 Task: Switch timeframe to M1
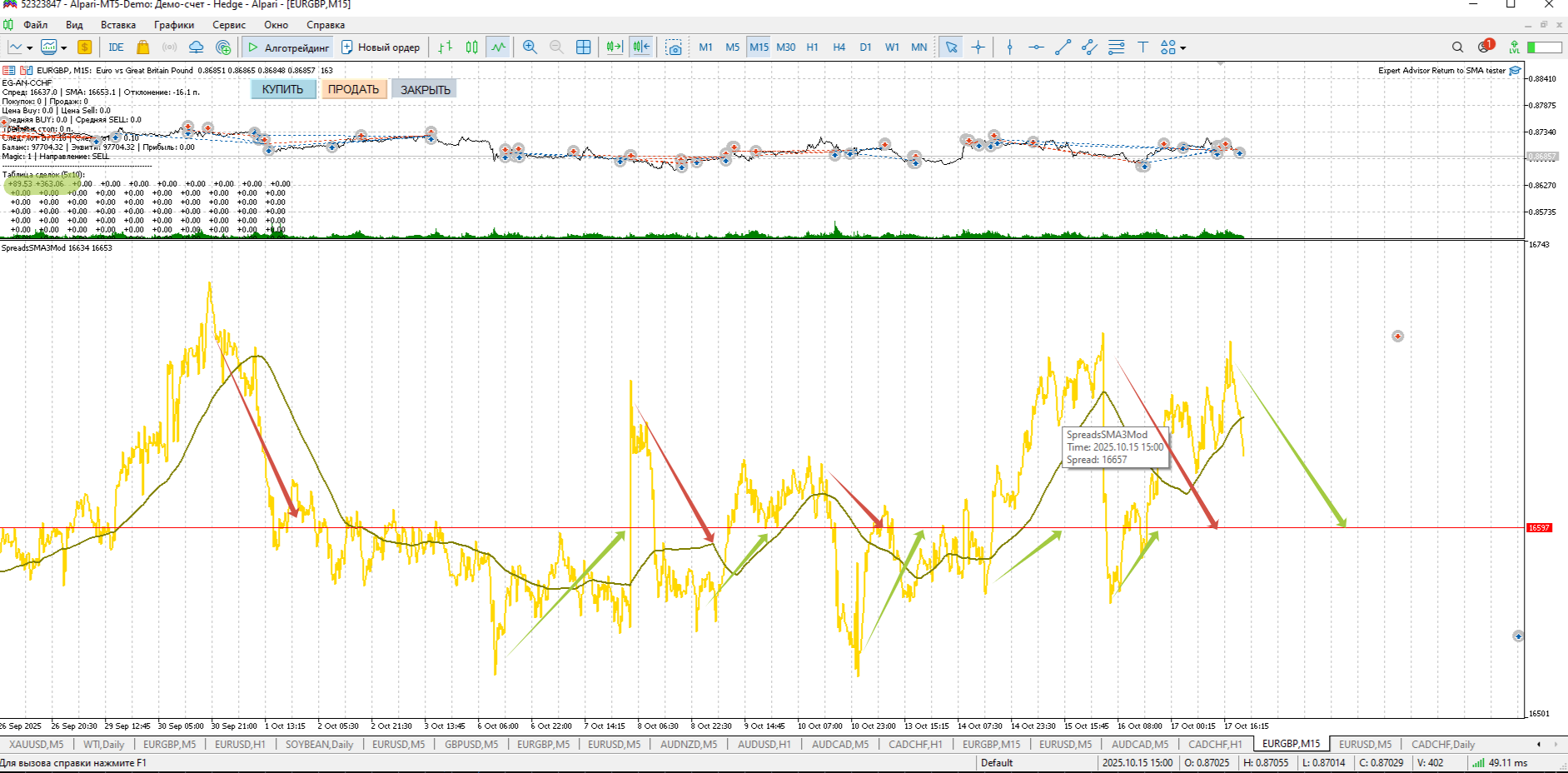(705, 47)
